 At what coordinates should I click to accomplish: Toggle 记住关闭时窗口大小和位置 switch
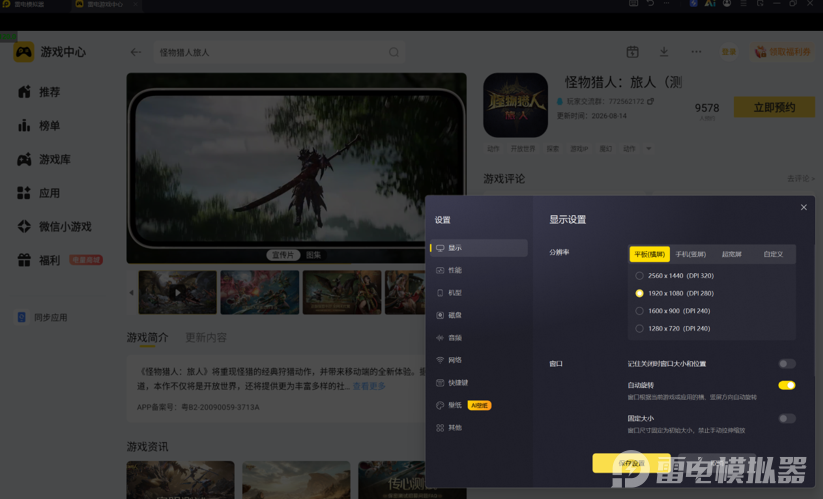787,364
